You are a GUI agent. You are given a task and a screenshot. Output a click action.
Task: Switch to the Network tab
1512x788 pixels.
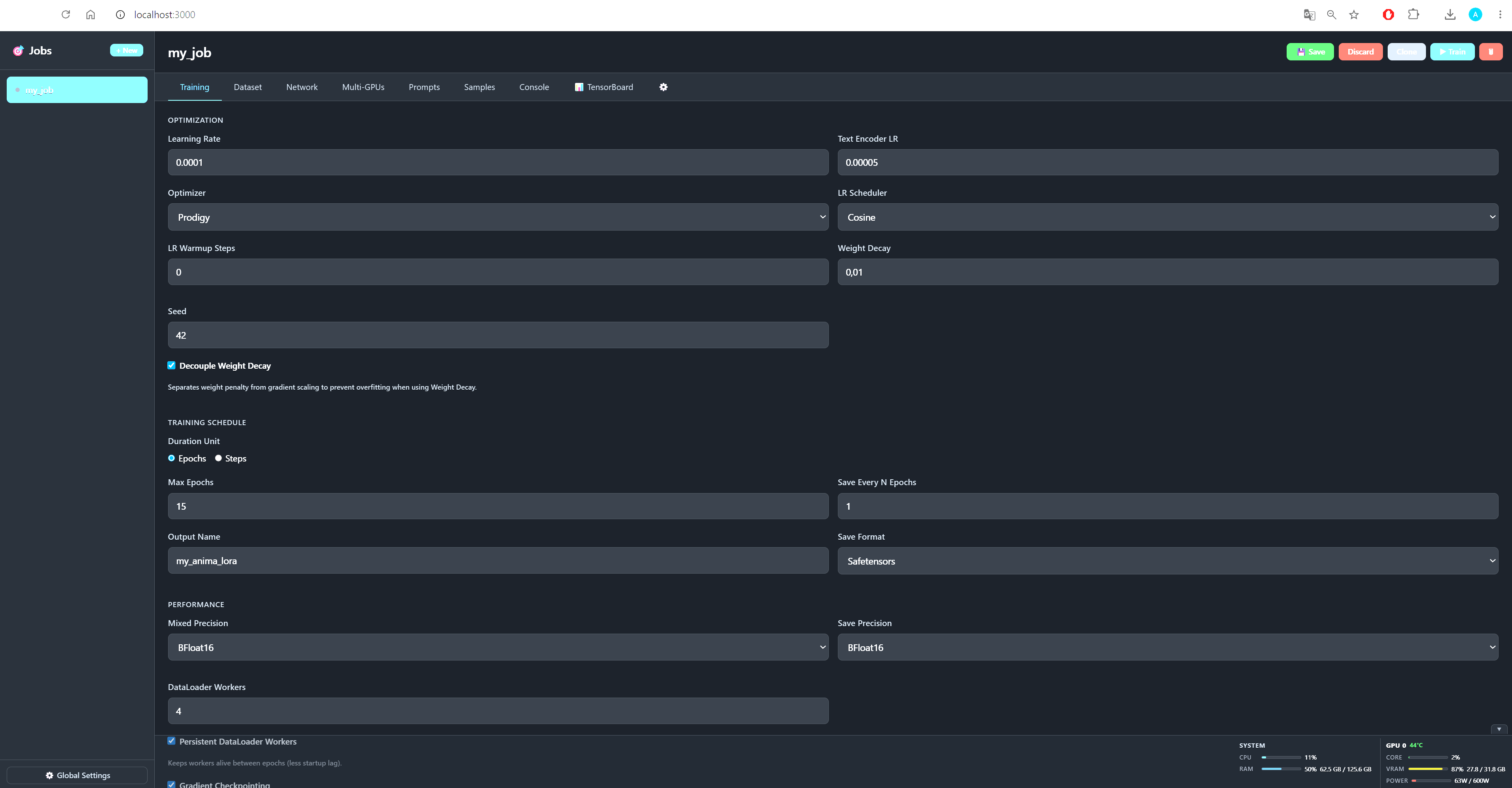point(302,87)
